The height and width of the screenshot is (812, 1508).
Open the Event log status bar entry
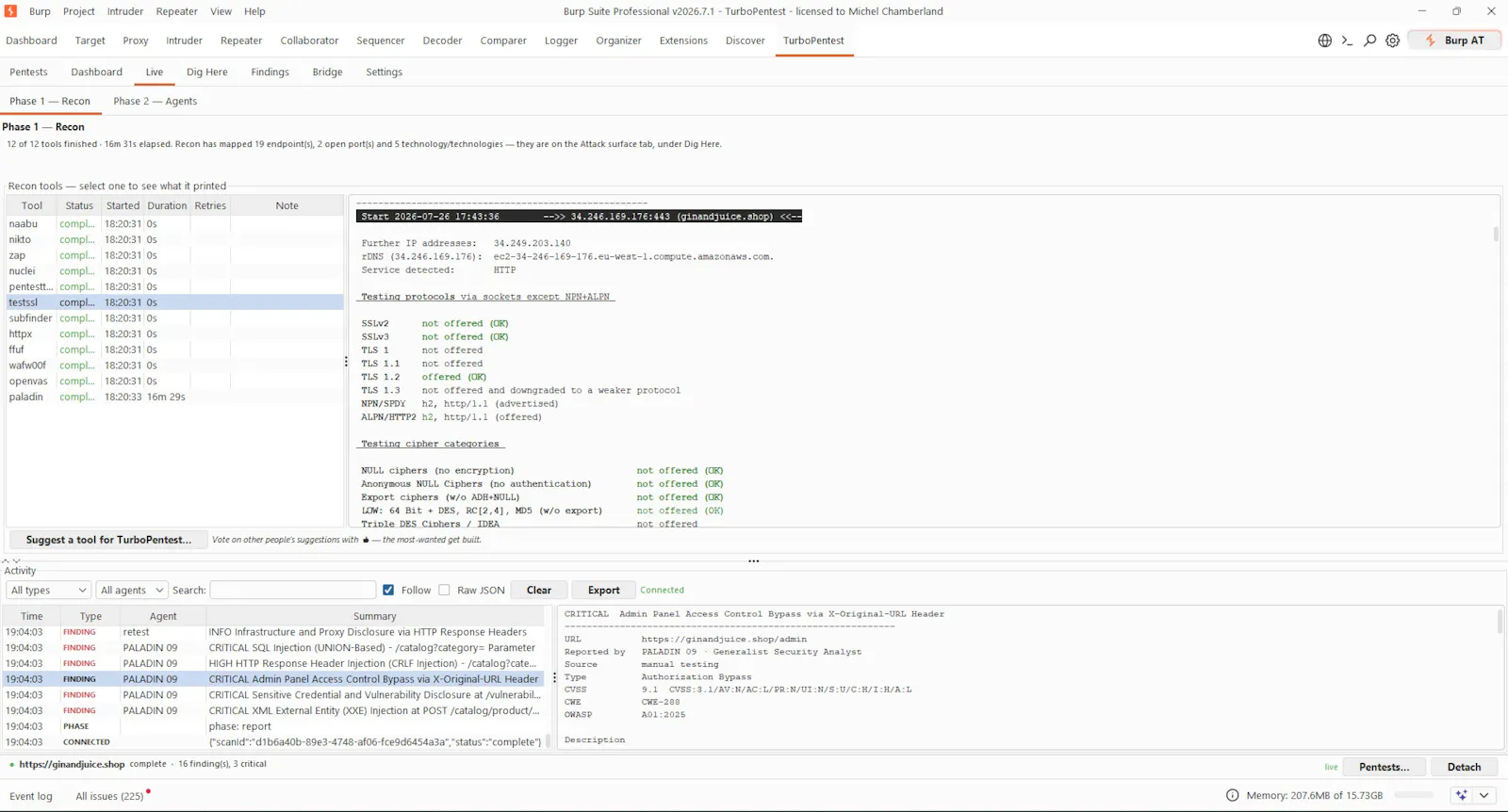[31, 796]
